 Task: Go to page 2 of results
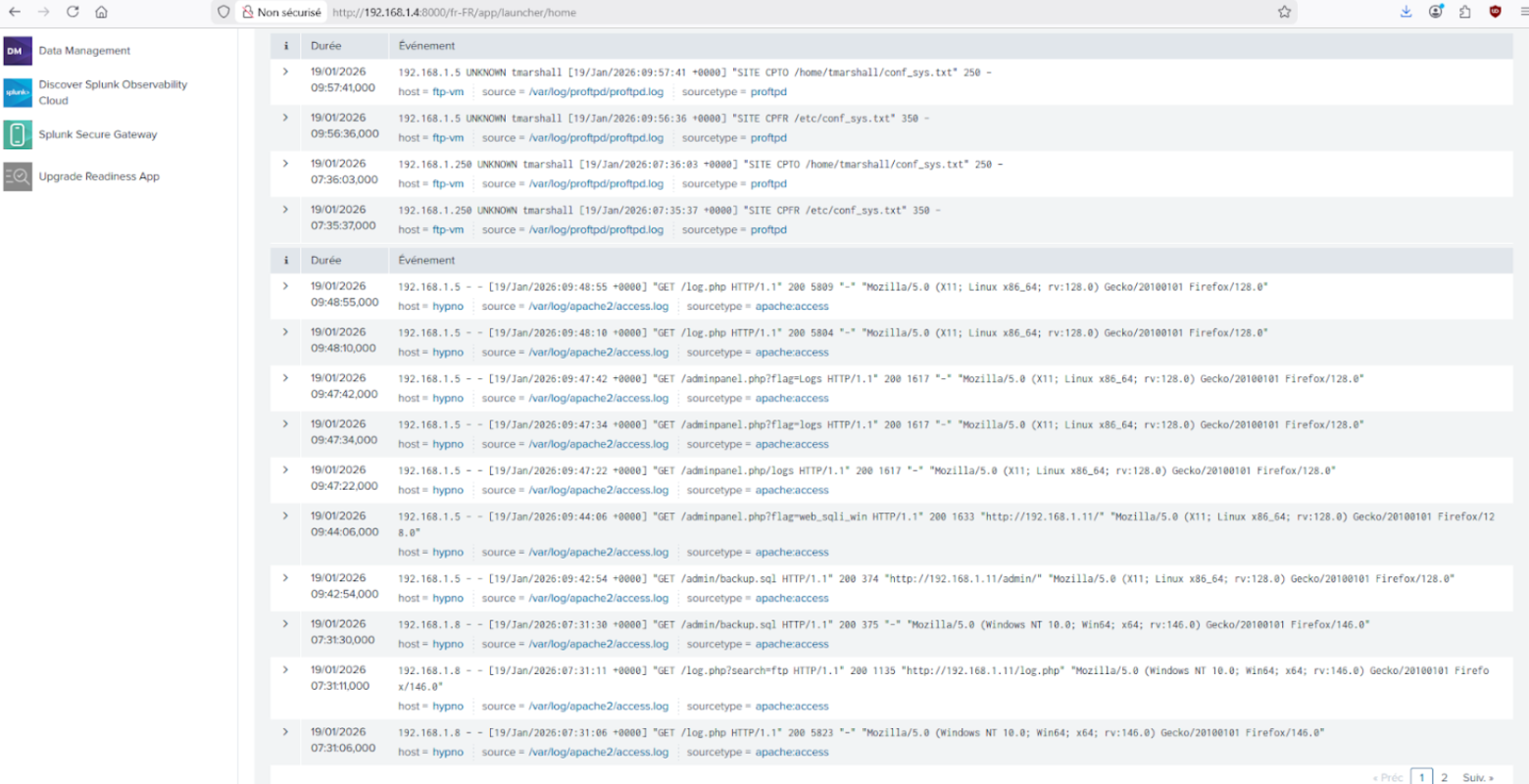tap(1444, 776)
